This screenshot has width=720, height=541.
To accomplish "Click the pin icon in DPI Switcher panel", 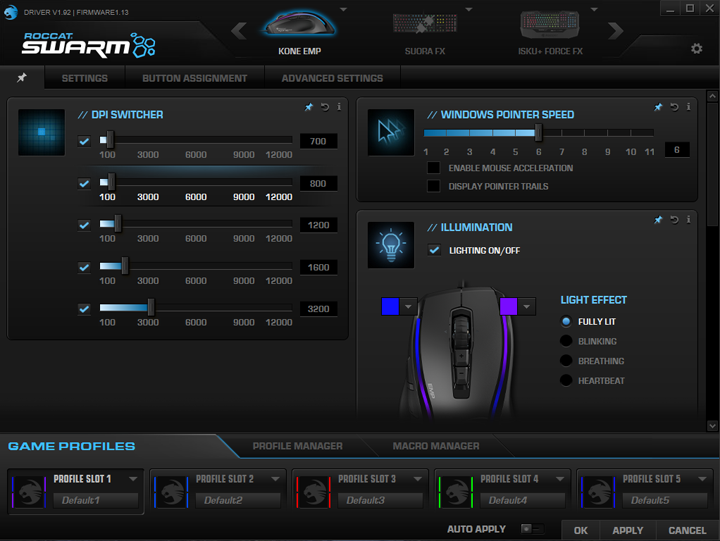I will pos(310,106).
